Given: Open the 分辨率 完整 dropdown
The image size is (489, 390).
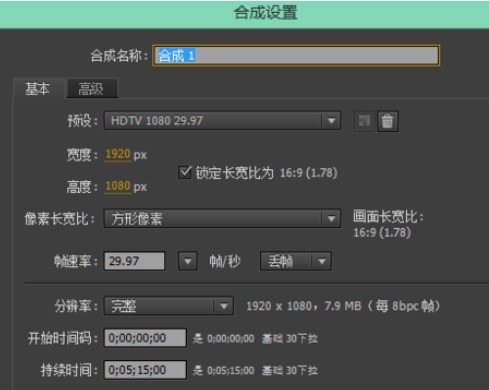Looking at the screenshot, I should [168, 306].
